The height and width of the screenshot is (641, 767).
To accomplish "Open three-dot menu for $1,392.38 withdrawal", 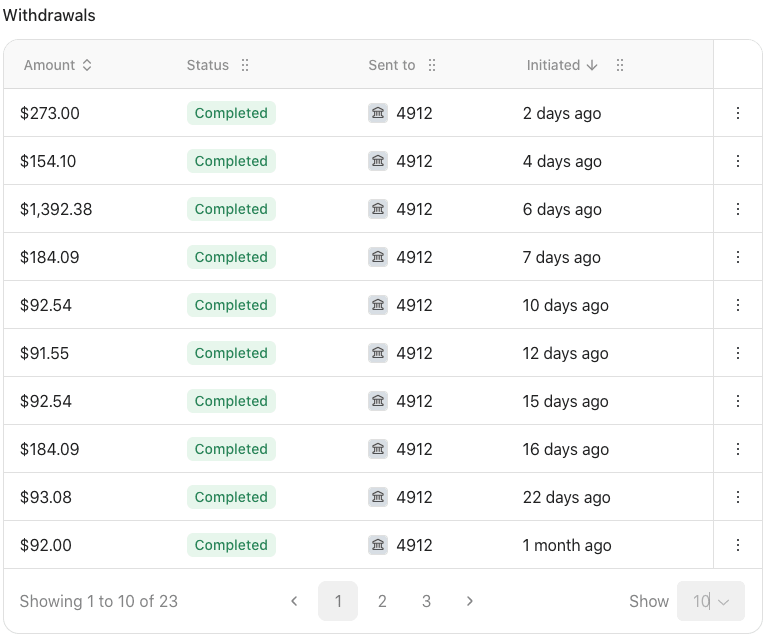I will [x=738, y=209].
